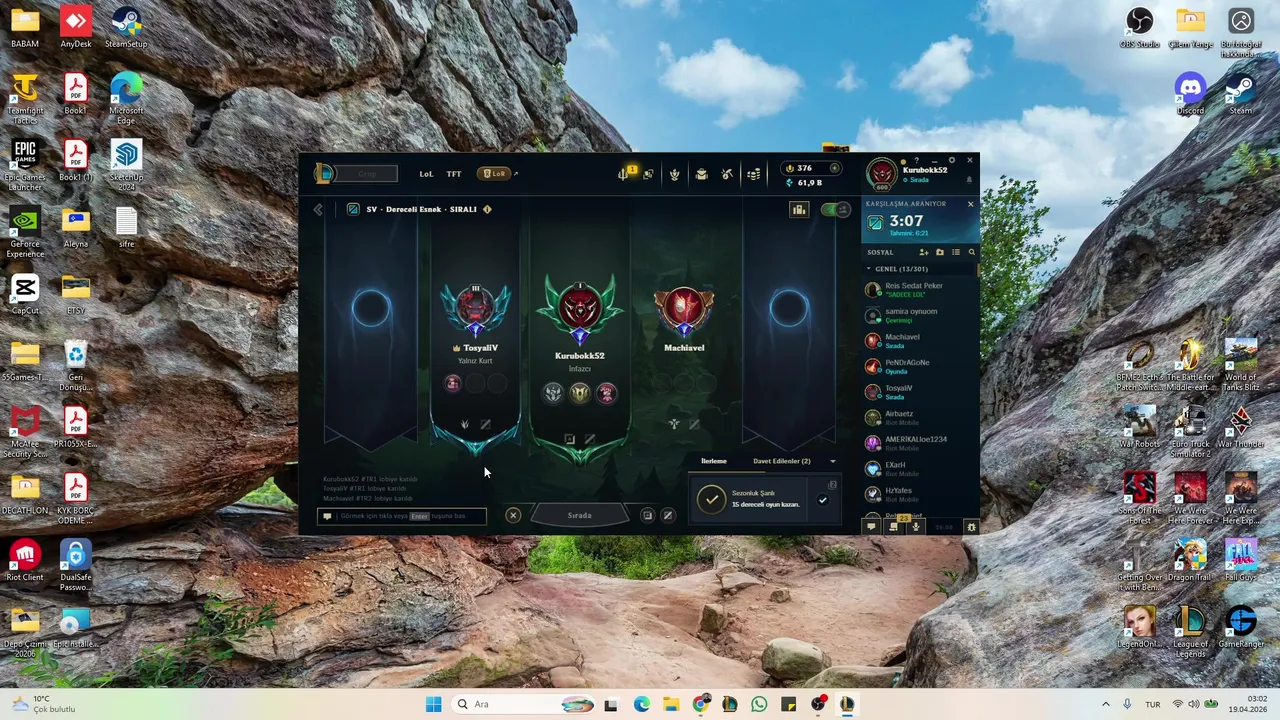Click the info icon beside SIRALI title

click(x=487, y=209)
